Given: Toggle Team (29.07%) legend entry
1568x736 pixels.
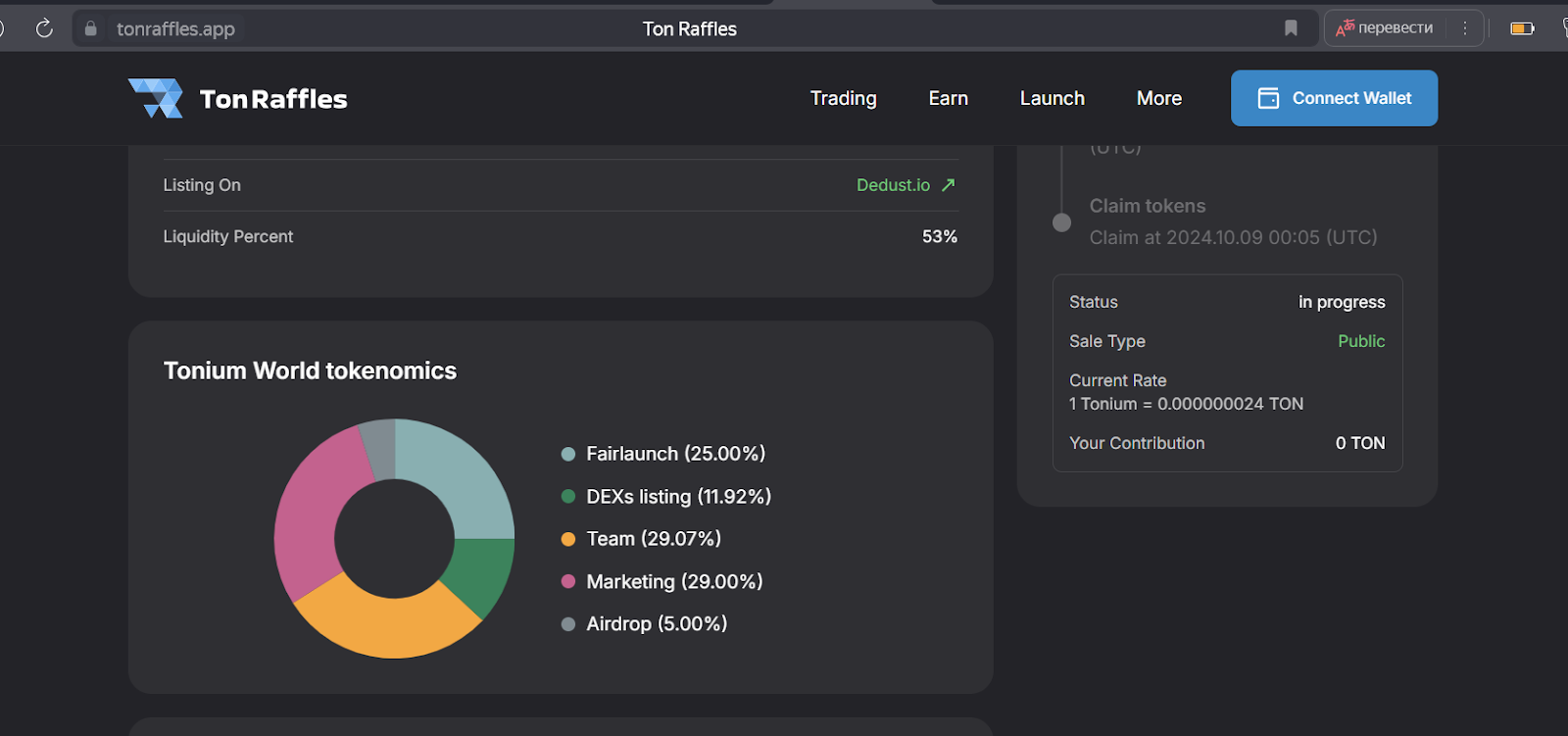Looking at the screenshot, I should 653,539.
